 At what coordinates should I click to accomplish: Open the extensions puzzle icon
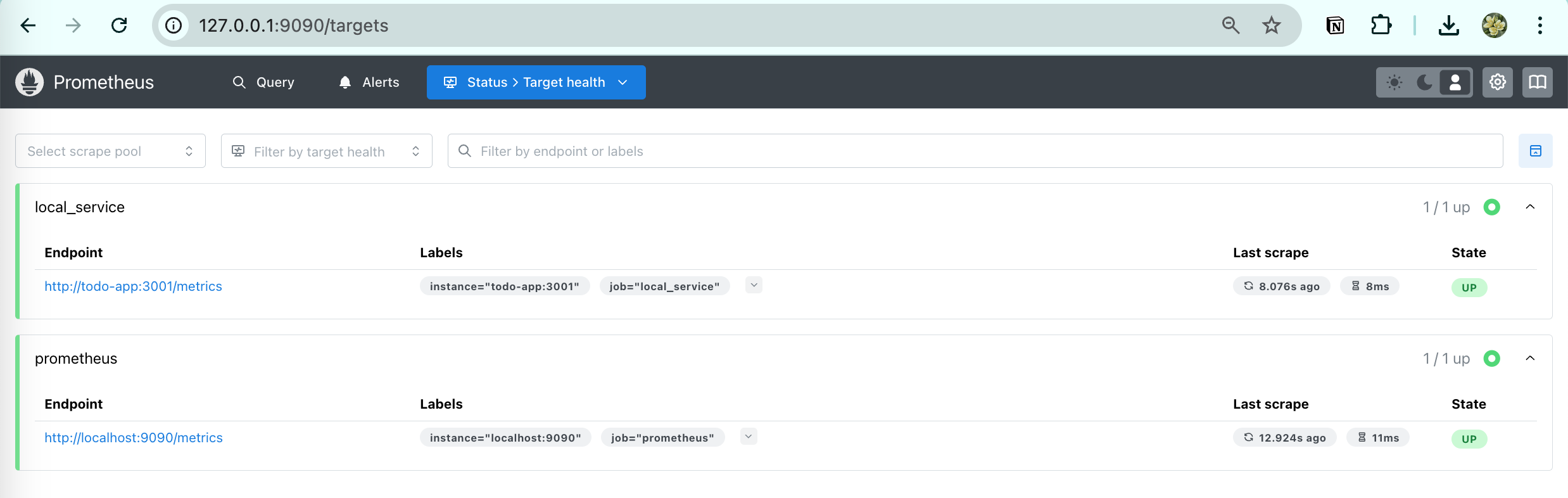click(x=1381, y=25)
